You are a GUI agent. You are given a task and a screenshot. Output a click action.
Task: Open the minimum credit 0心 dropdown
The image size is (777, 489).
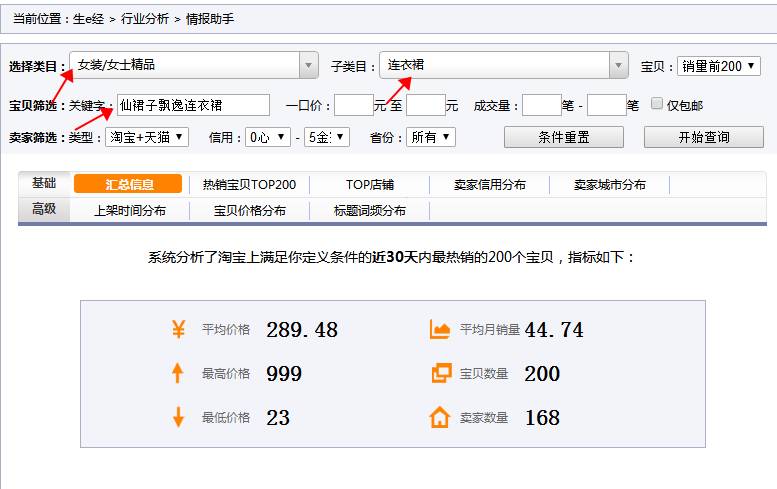268,137
